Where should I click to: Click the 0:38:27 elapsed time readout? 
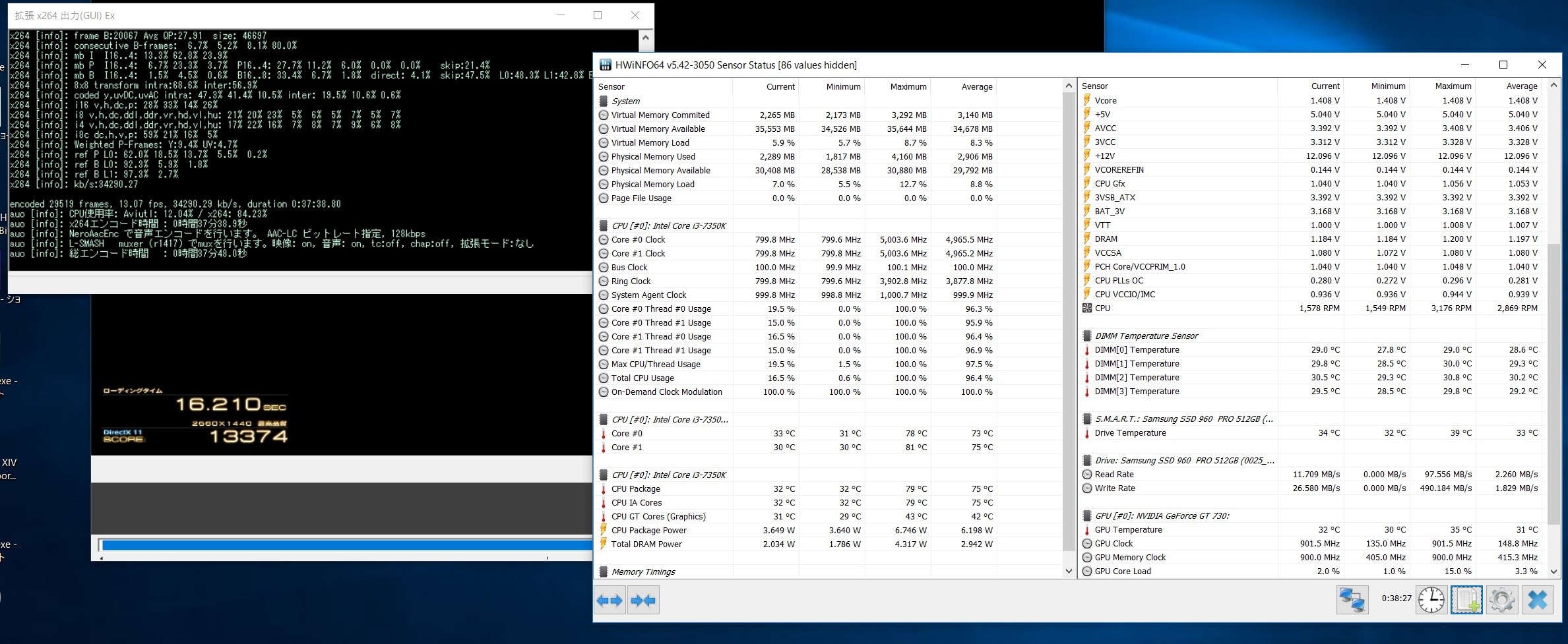click(1396, 599)
